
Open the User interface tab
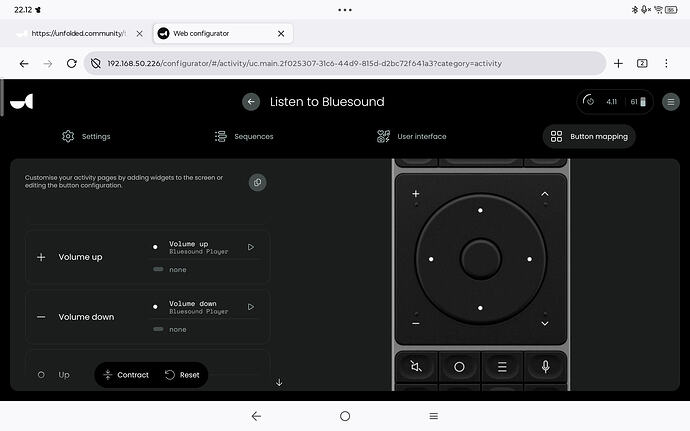click(411, 136)
